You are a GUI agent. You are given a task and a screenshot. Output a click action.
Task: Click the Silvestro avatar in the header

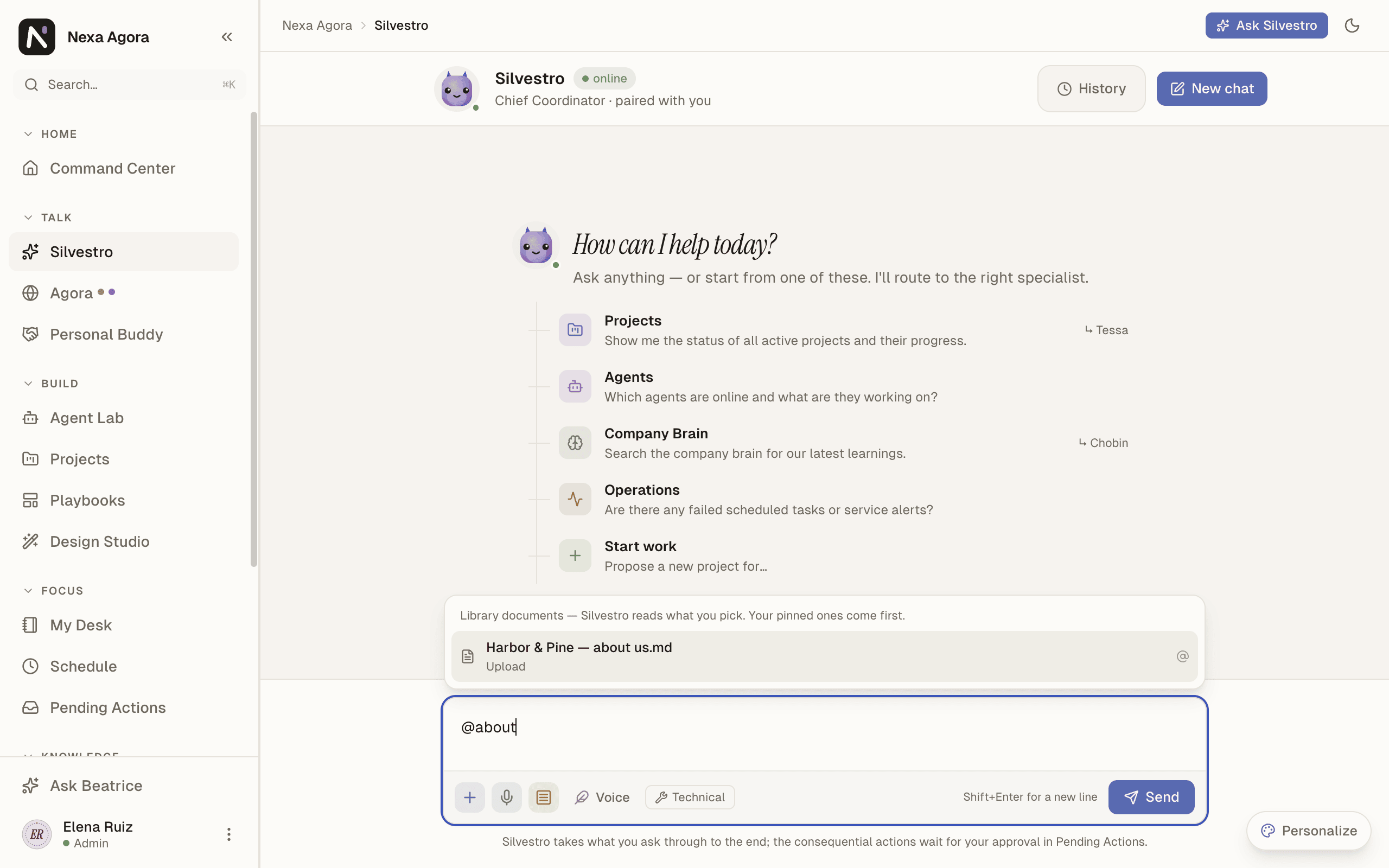click(x=456, y=88)
